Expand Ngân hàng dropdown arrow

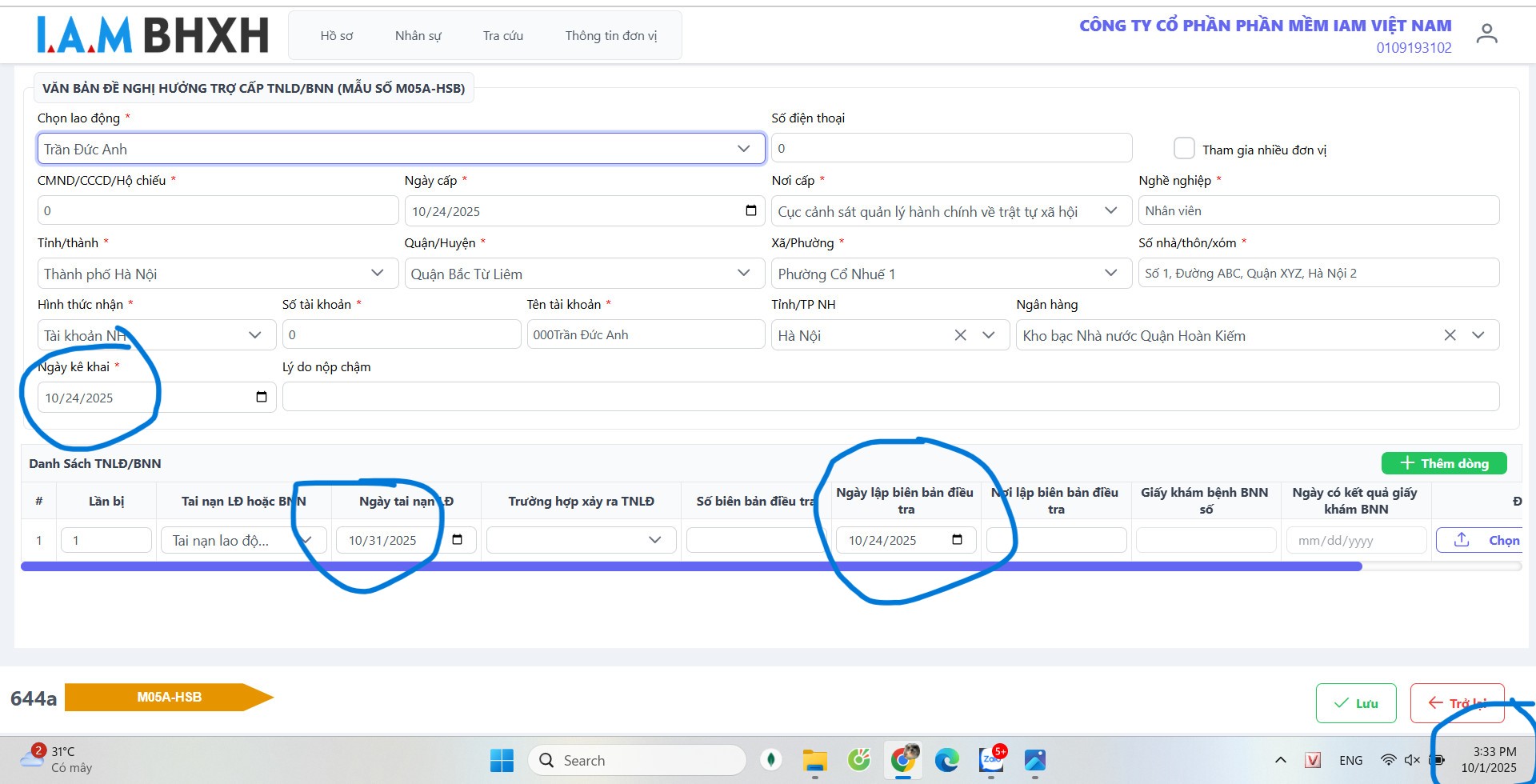(1478, 335)
